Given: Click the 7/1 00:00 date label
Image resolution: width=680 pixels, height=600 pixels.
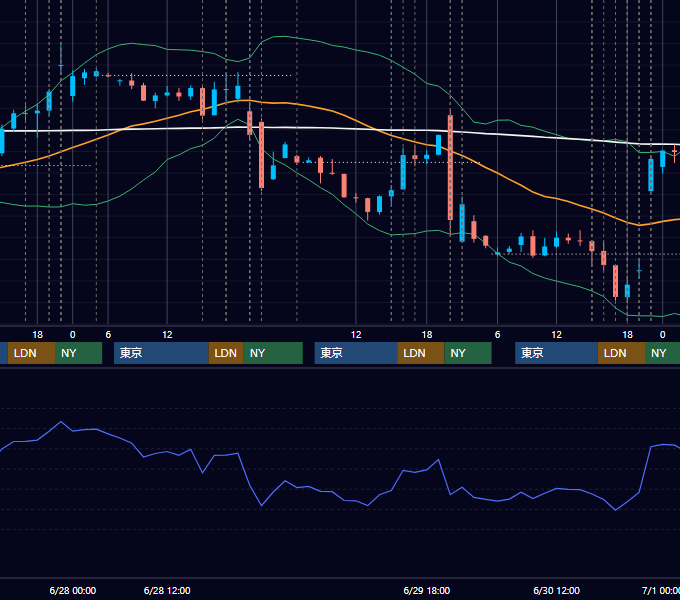Looking at the screenshot, I should pyautogui.click(x=660, y=590).
